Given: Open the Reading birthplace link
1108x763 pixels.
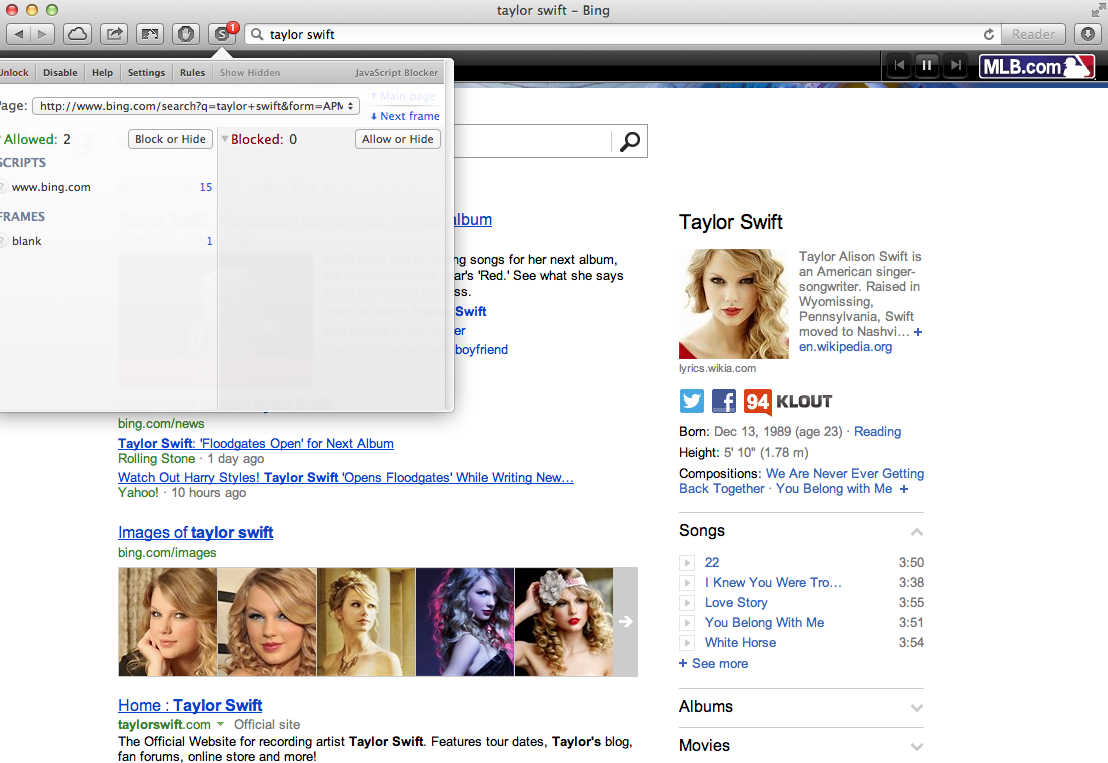Looking at the screenshot, I should (x=877, y=431).
